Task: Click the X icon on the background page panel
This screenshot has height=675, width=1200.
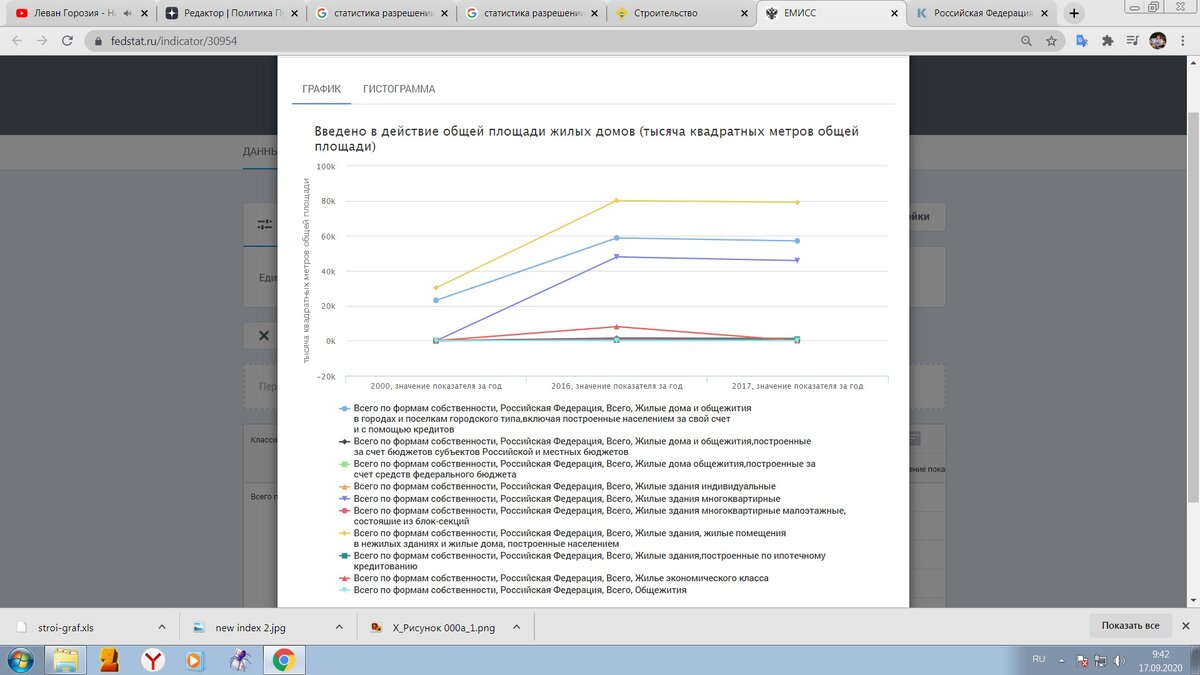Action: point(264,336)
